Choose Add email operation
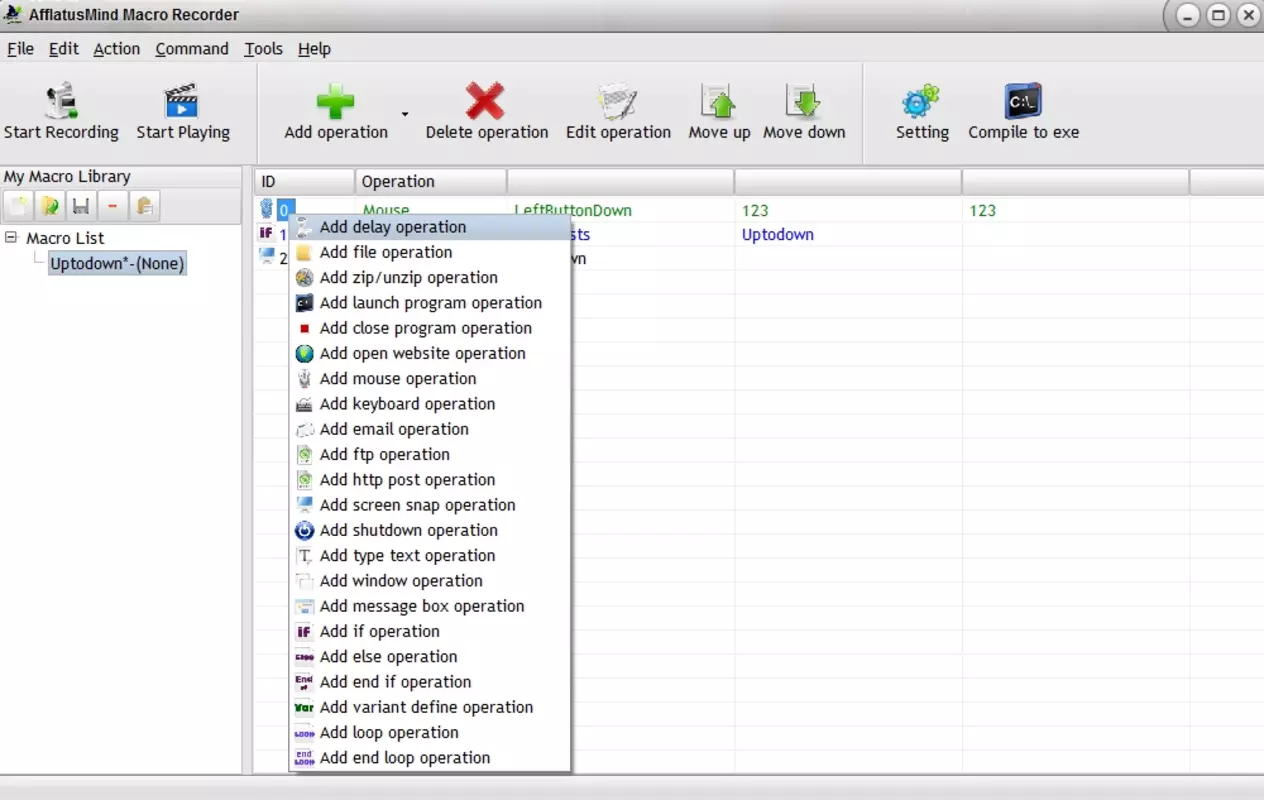This screenshot has width=1264, height=800. coord(430,429)
